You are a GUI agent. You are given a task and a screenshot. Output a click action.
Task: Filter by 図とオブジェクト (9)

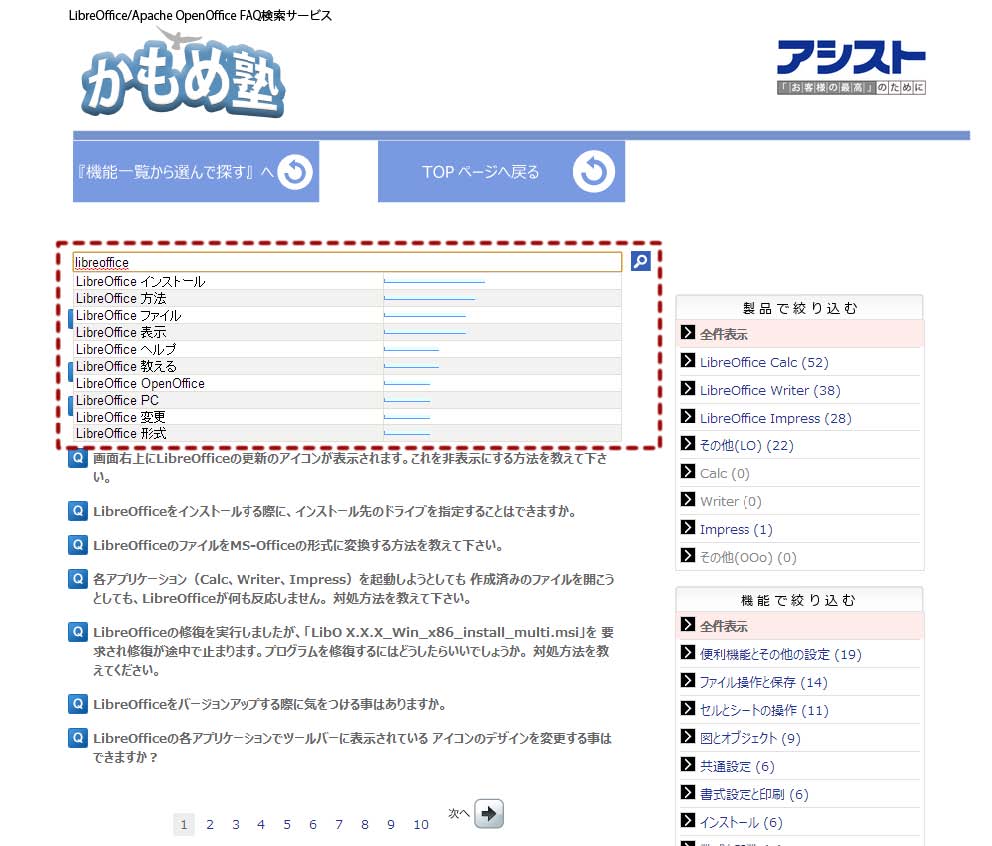[x=750, y=738]
